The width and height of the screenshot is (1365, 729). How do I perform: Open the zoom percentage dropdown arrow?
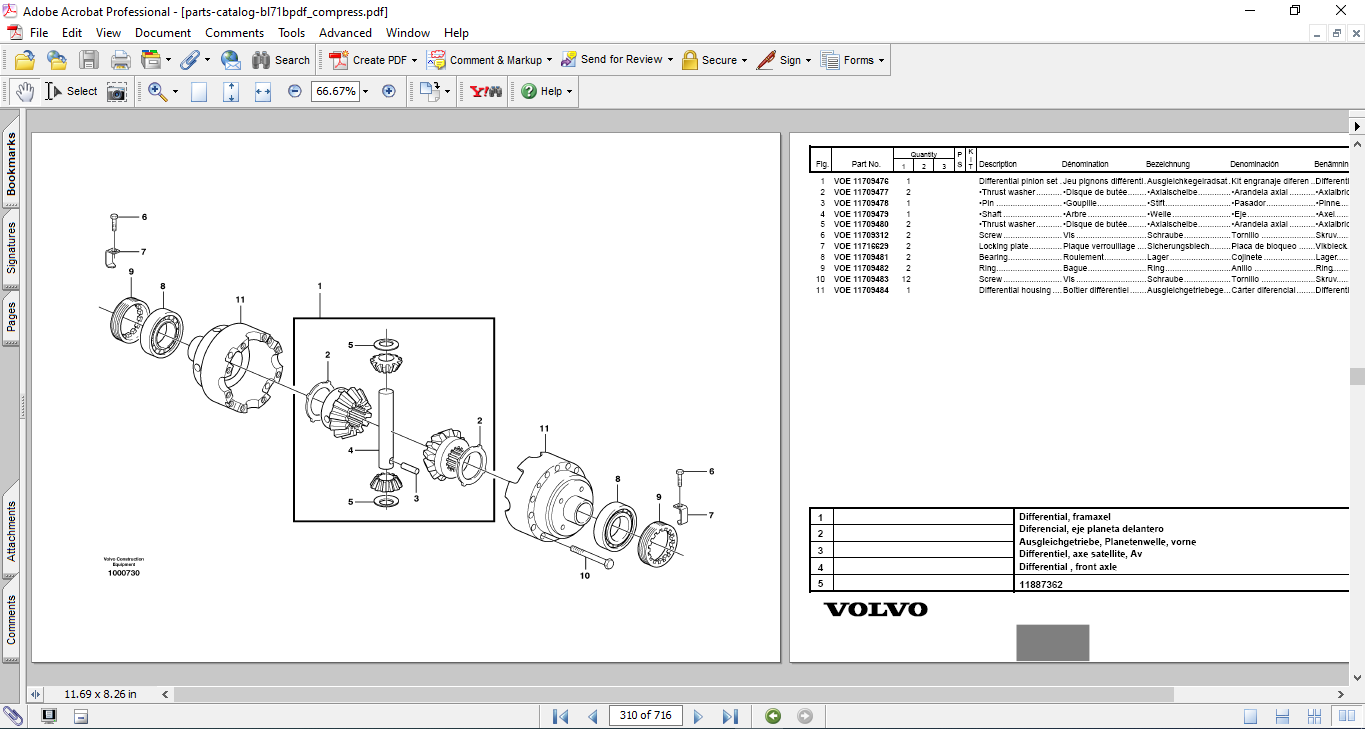366,92
